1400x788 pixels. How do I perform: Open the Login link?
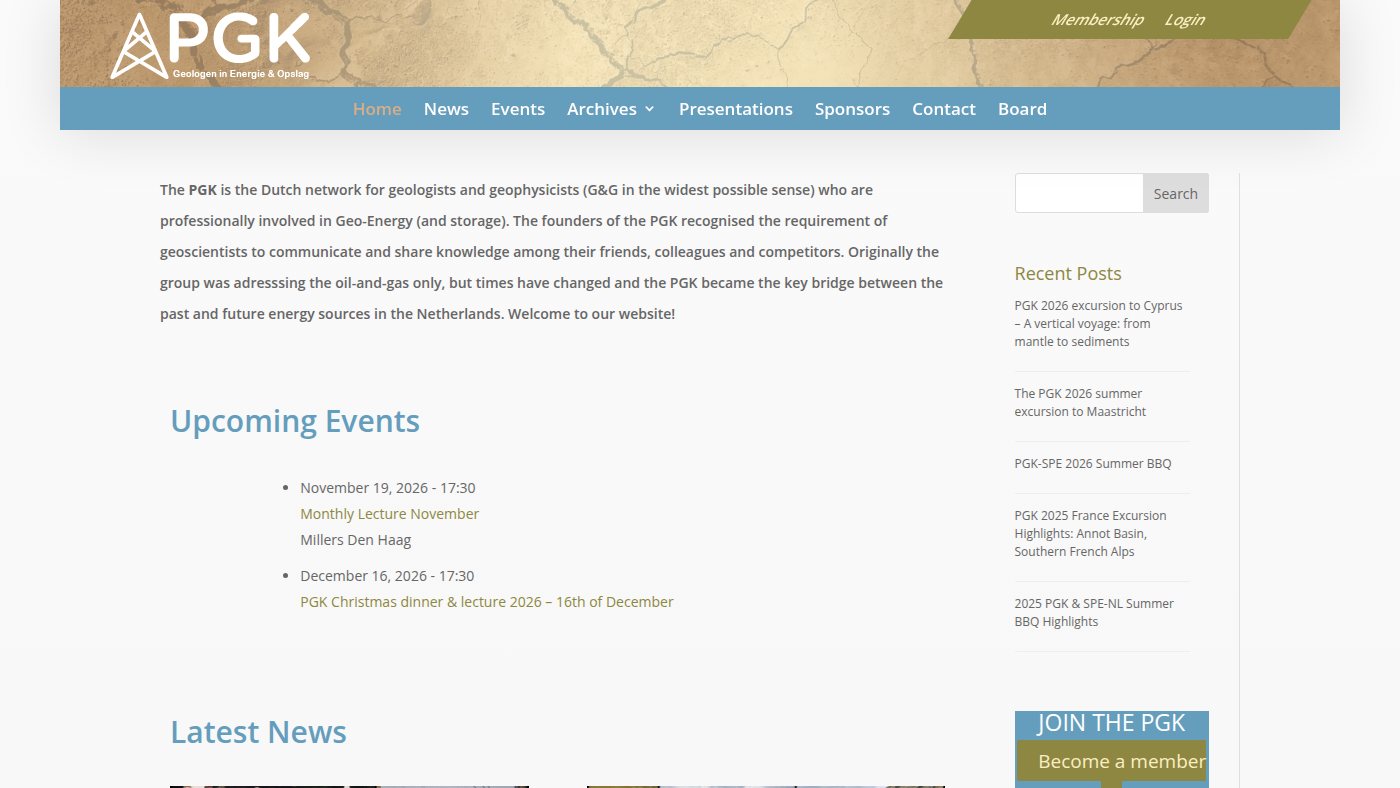pyautogui.click(x=1185, y=20)
